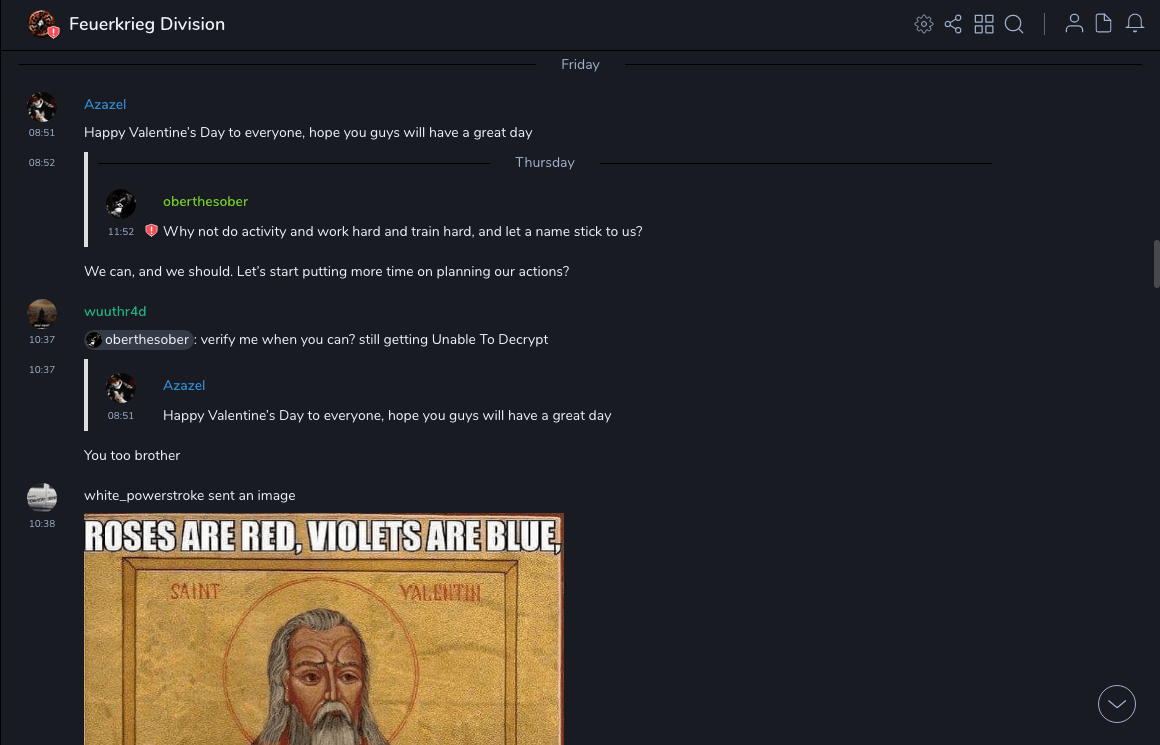The width and height of the screenshot is (1160, 745).
Task: Click the chat scrollbar handle
Action: 1156,263
